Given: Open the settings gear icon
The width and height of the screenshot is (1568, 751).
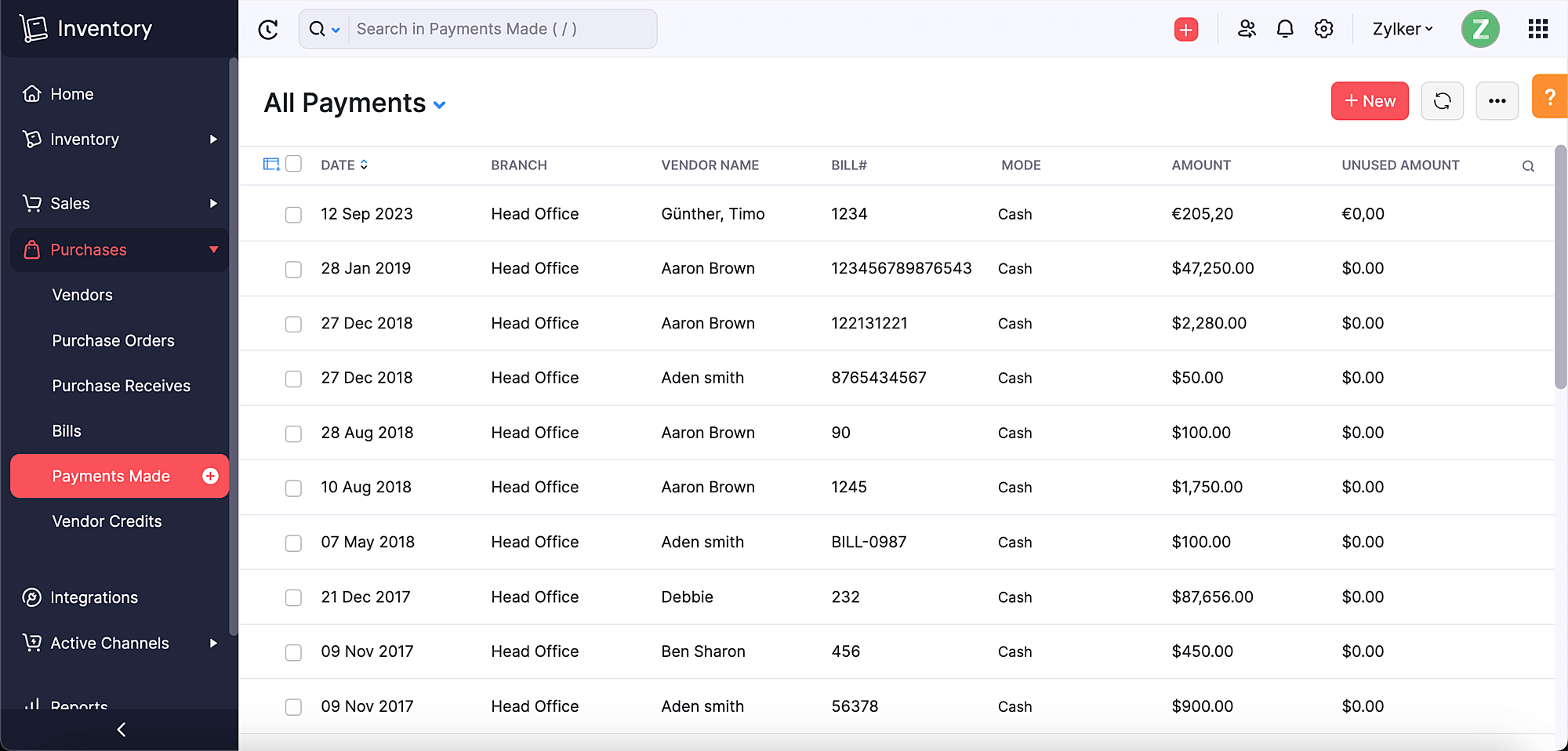Looking at the screenshot, I should (1323, 28).
